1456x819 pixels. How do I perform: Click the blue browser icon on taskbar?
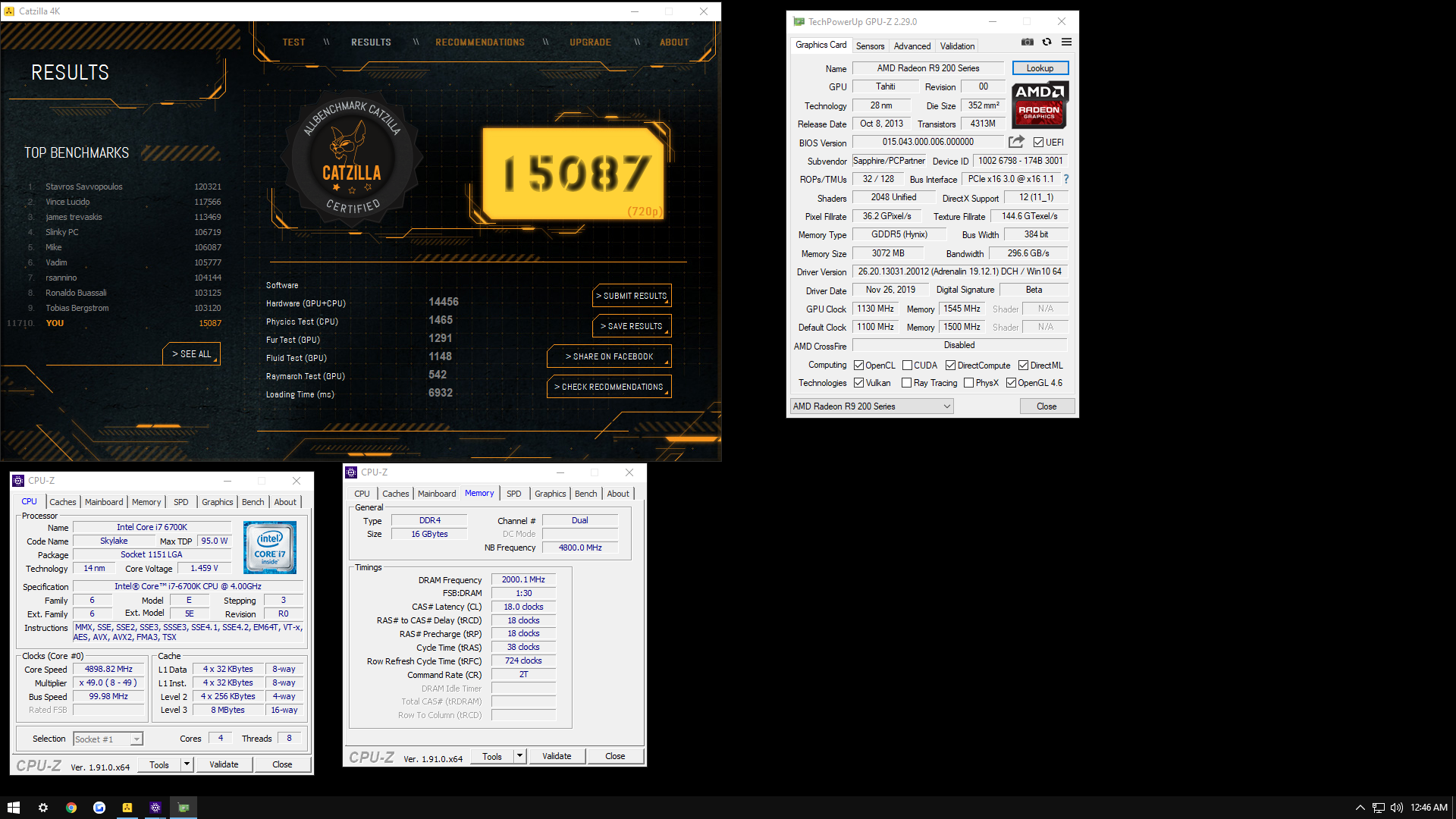click(99, 808)
